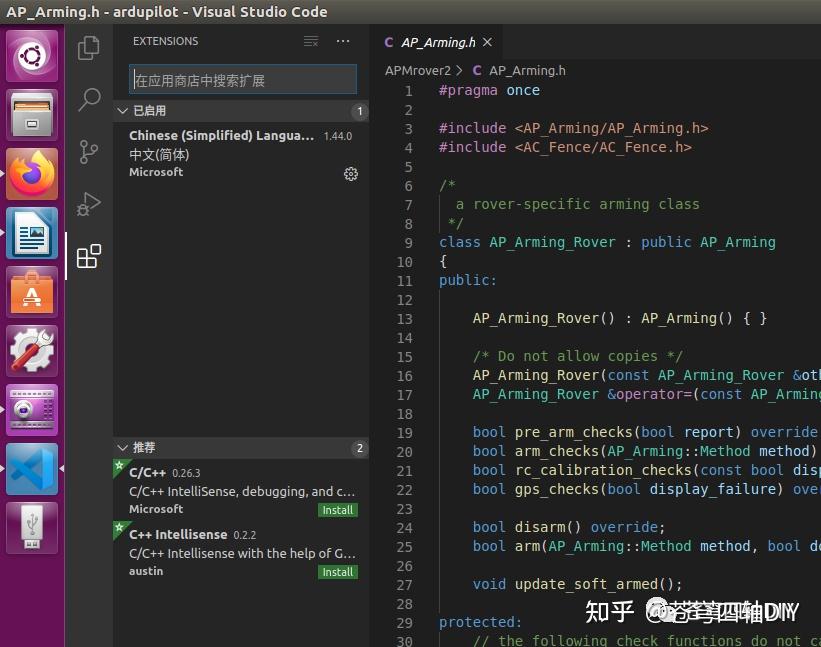Focus the extension marketplace search box
This screenshot has height=647, width=821.
pos(243,80)
